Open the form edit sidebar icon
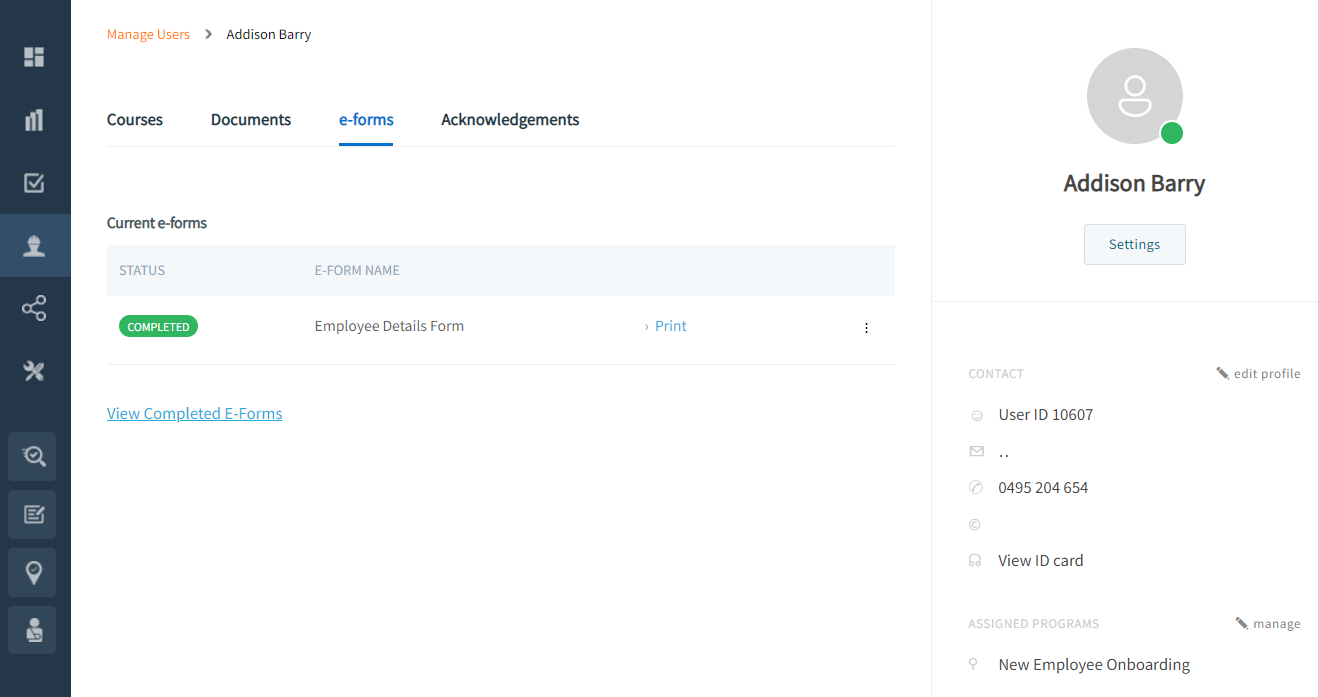 point(34,514)
